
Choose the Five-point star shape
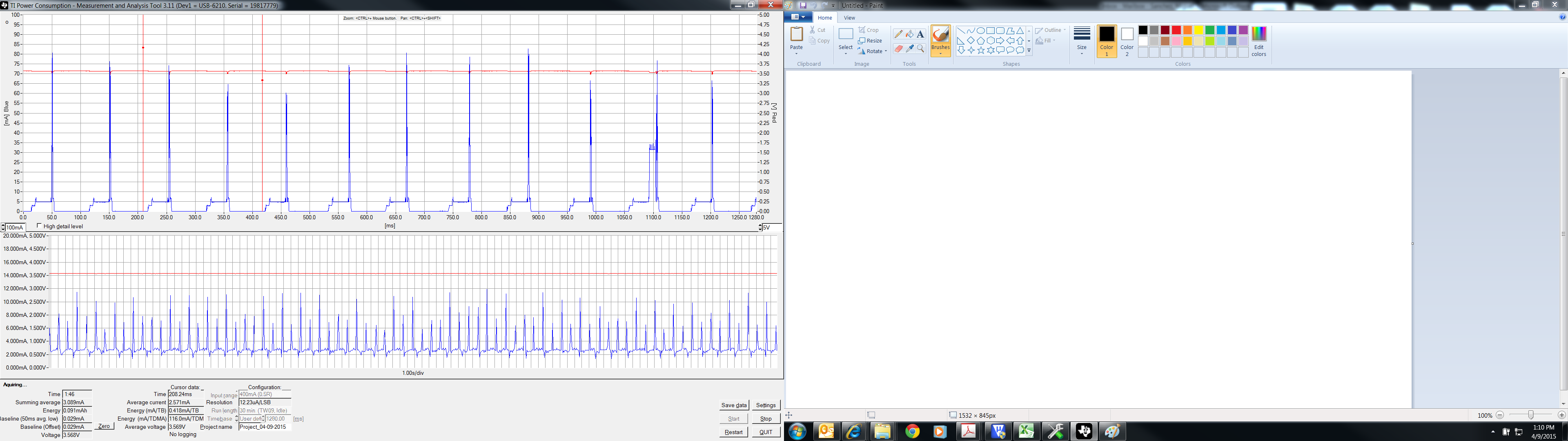(x=980, y=51)
